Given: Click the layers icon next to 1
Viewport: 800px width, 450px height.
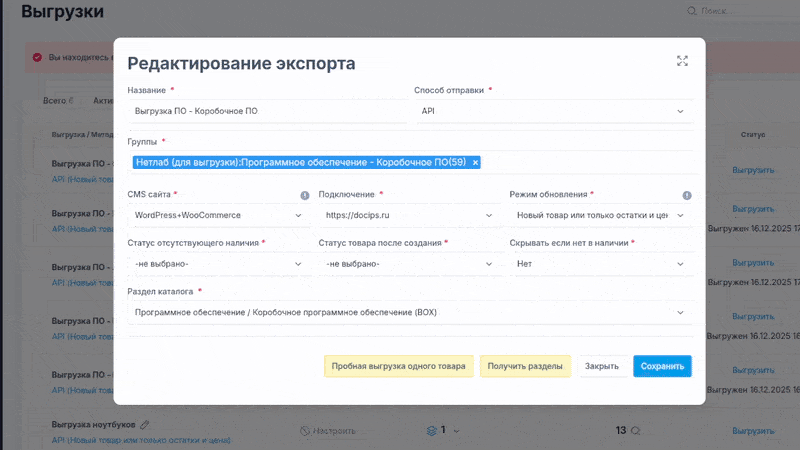Looking at the screenshot, I should [x=431, y=430].
